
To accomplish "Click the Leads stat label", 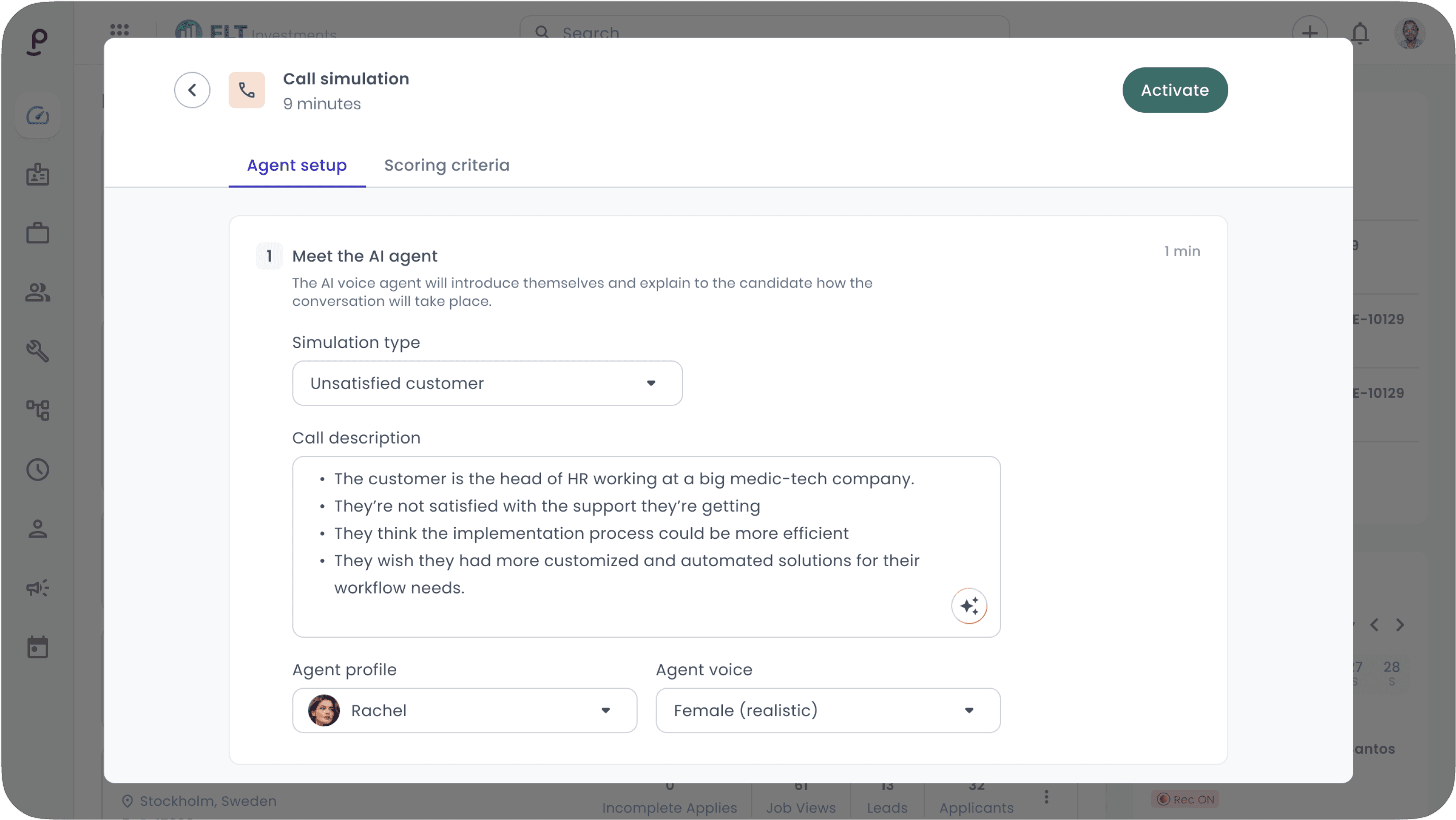I will tap(887, 808).
